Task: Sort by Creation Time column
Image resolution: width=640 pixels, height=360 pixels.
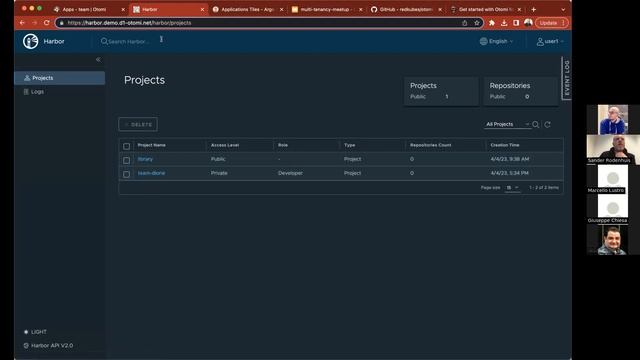Action: tap(505, 145)
